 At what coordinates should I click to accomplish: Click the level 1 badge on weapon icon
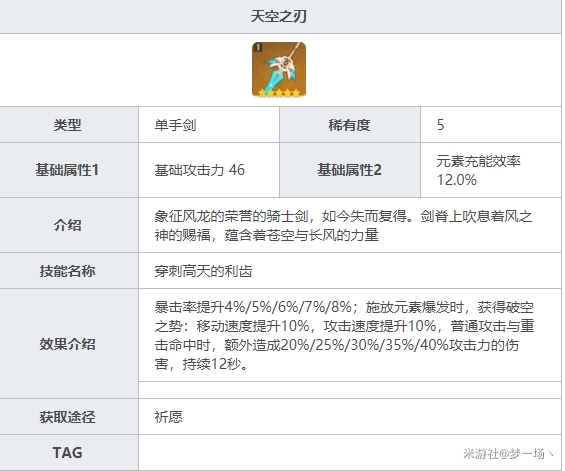(x=258, y=47)
